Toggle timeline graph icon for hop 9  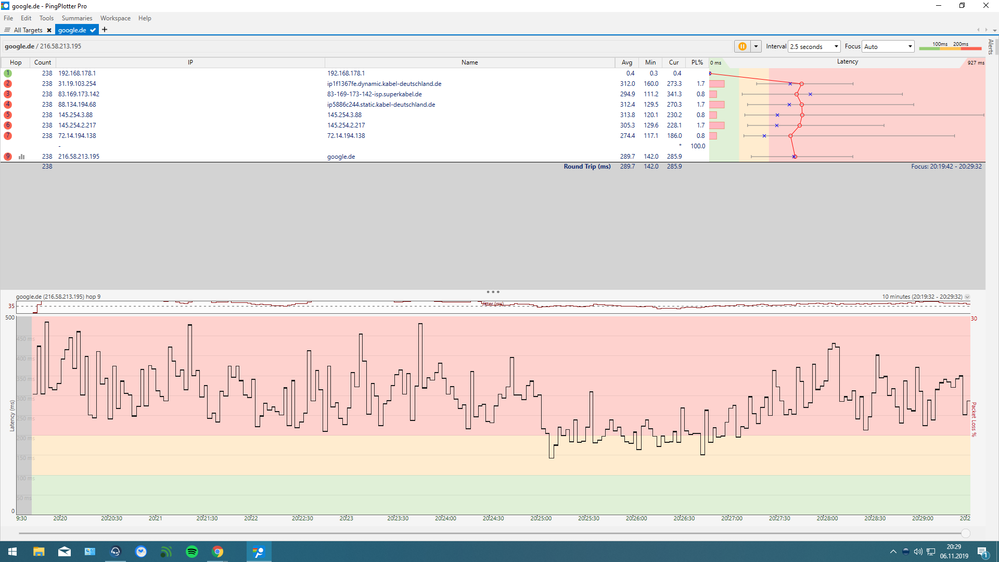pos(22,156)
